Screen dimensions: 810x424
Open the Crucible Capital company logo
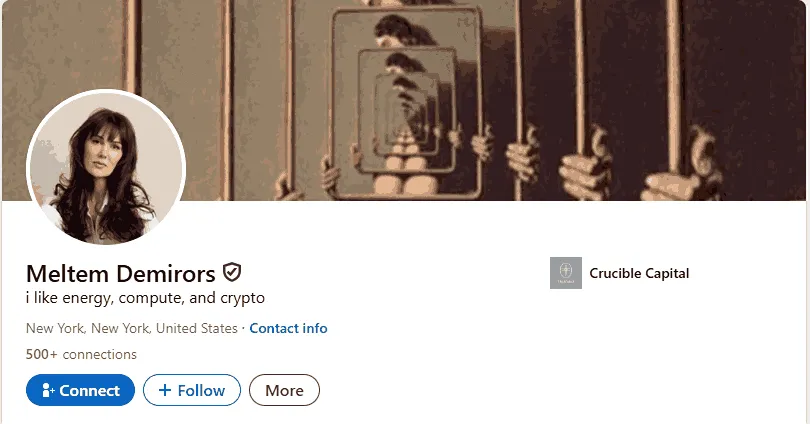tap(566, 273)
